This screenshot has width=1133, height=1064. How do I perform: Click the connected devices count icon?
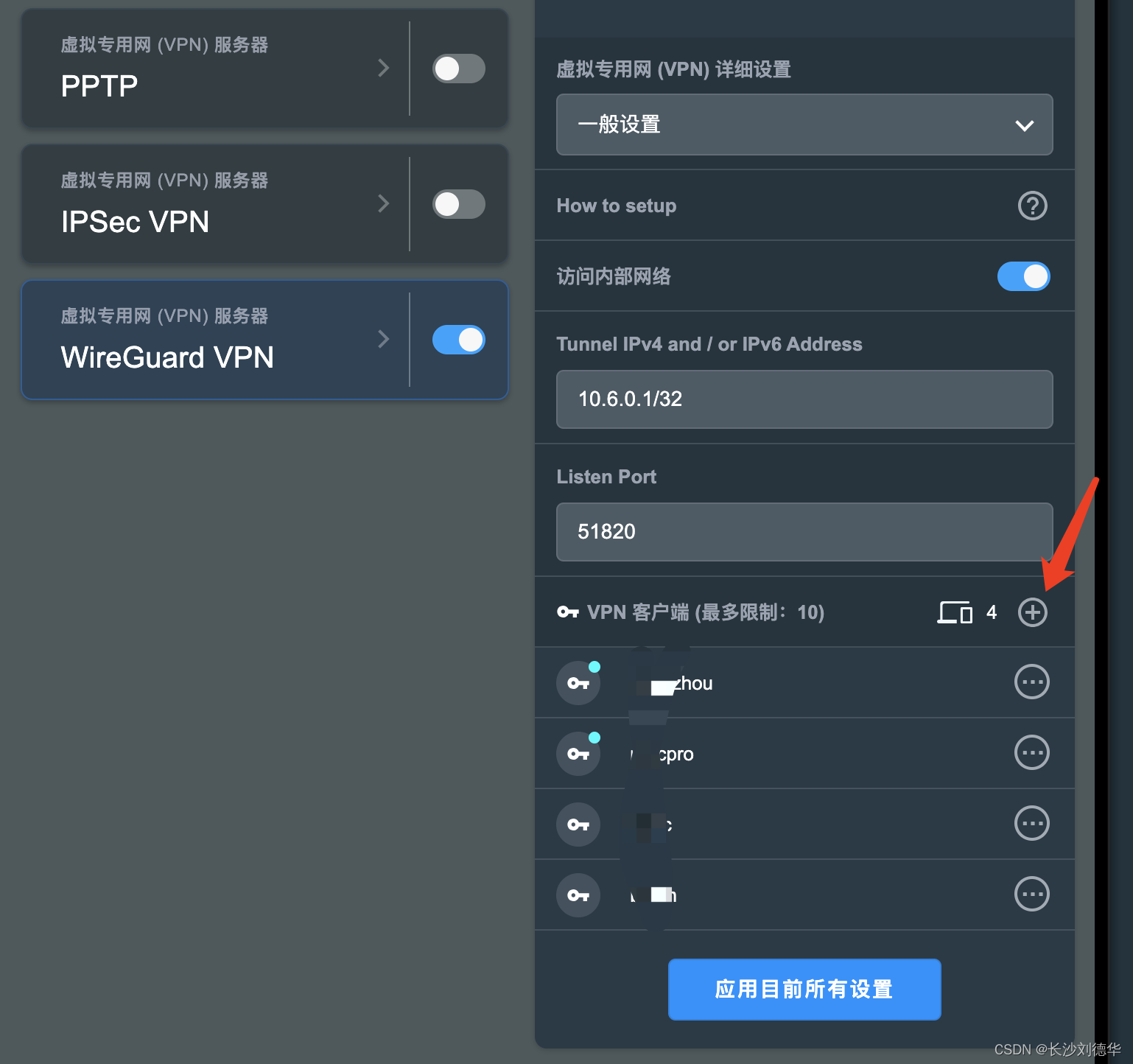pos(955,612)
